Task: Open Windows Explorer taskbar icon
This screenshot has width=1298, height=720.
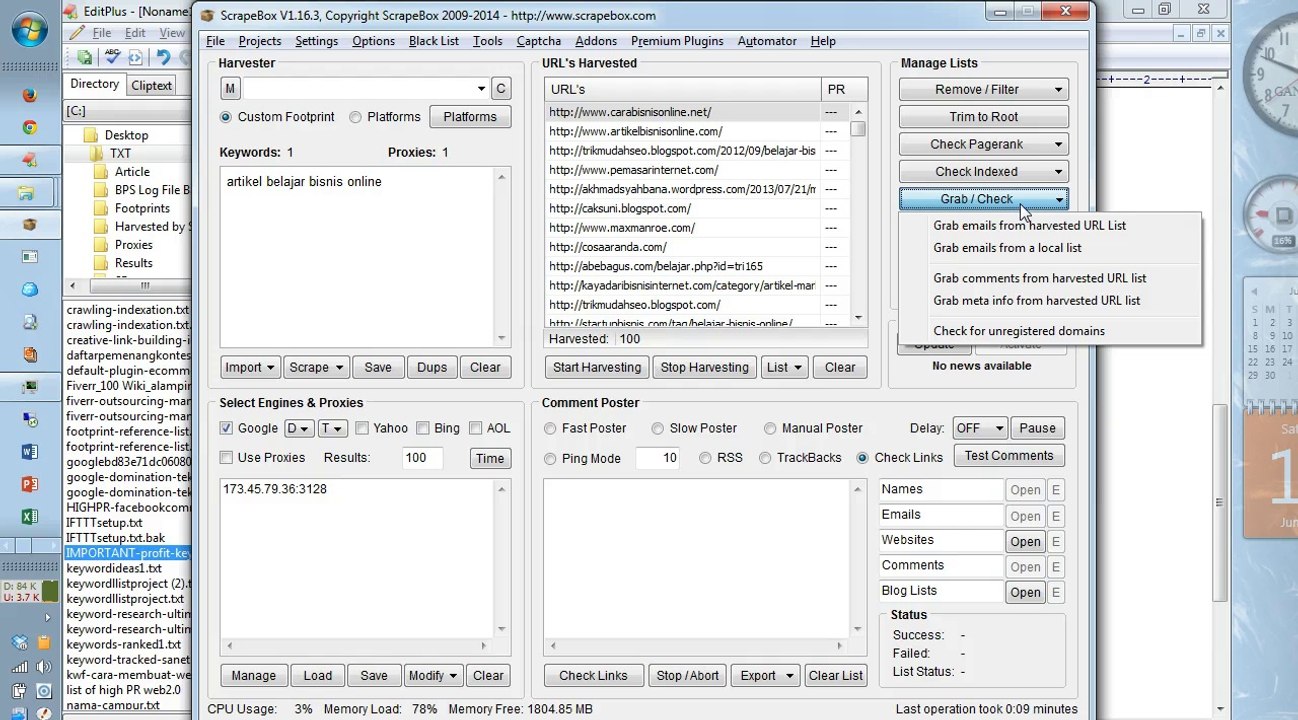Action: (x=29, y=193)
